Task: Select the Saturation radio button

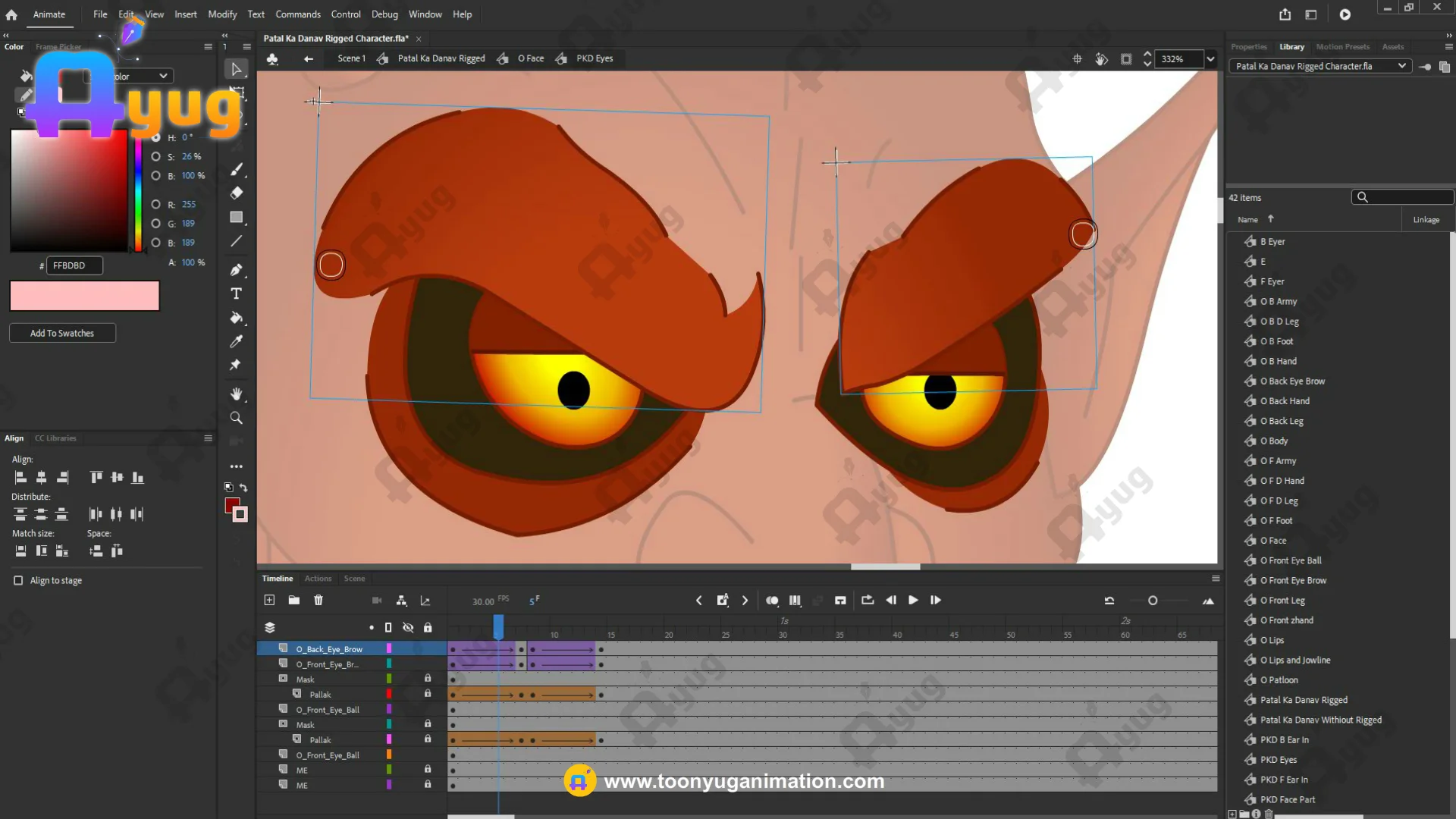Action: (155, 156)
